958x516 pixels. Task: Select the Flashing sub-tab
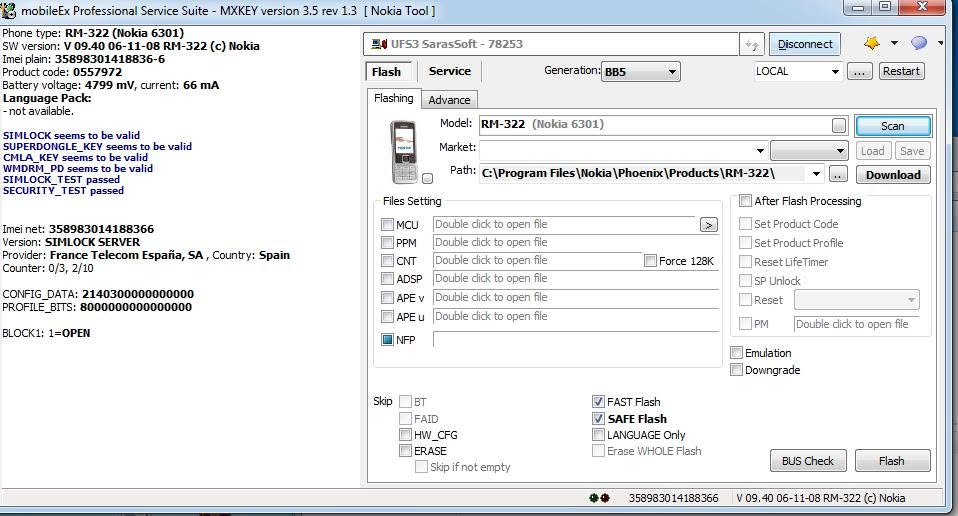point(393,98)
